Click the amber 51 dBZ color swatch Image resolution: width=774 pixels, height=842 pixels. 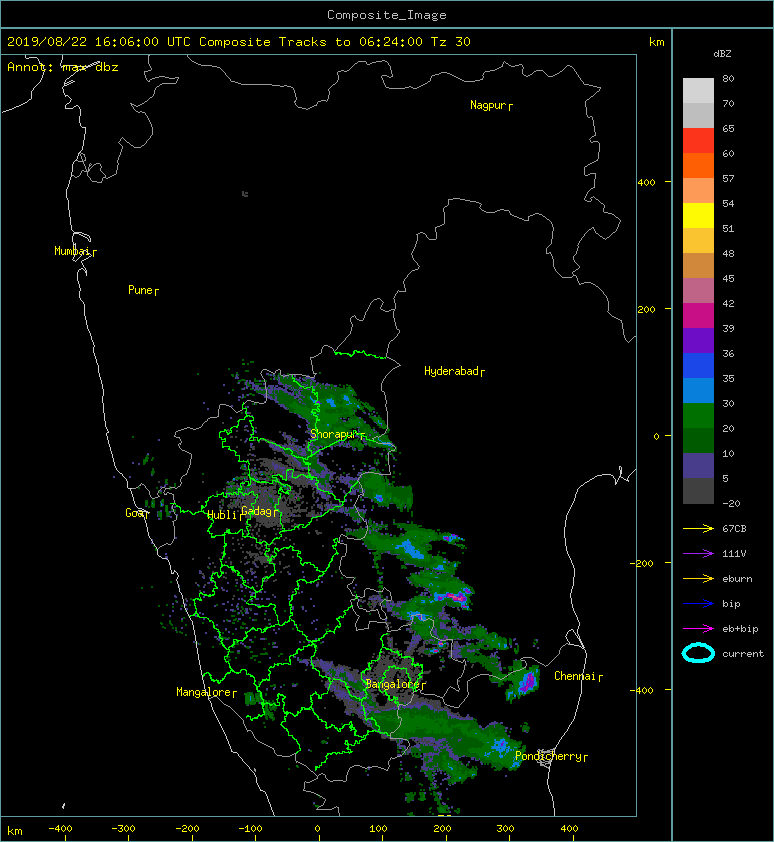[698, 241]
